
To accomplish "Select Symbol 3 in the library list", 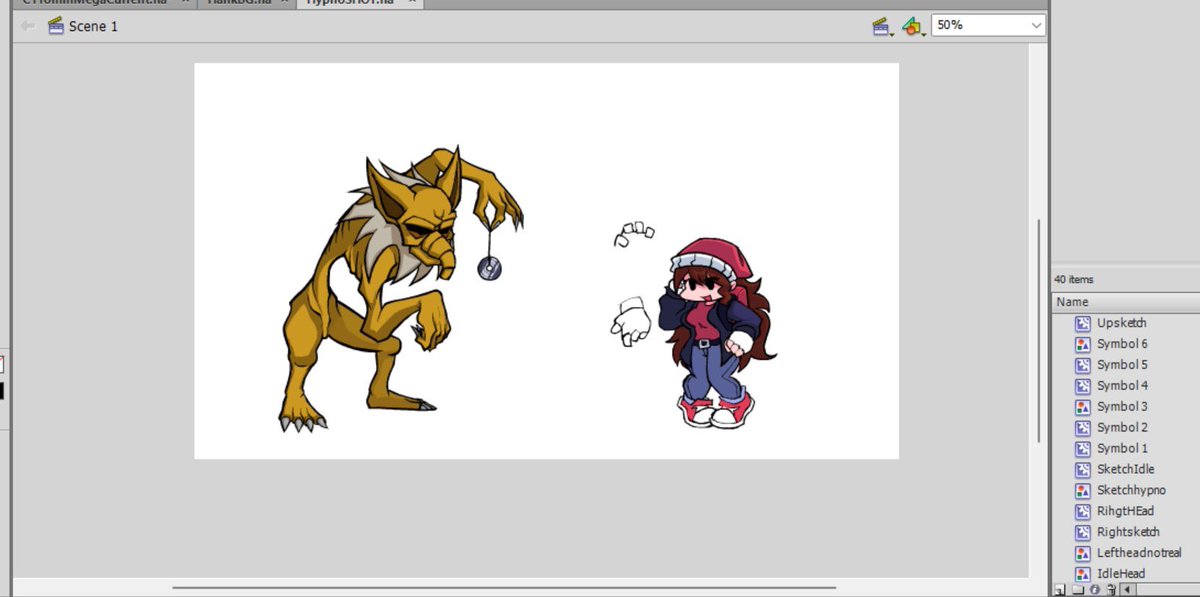I will [x=1122, y=407].
